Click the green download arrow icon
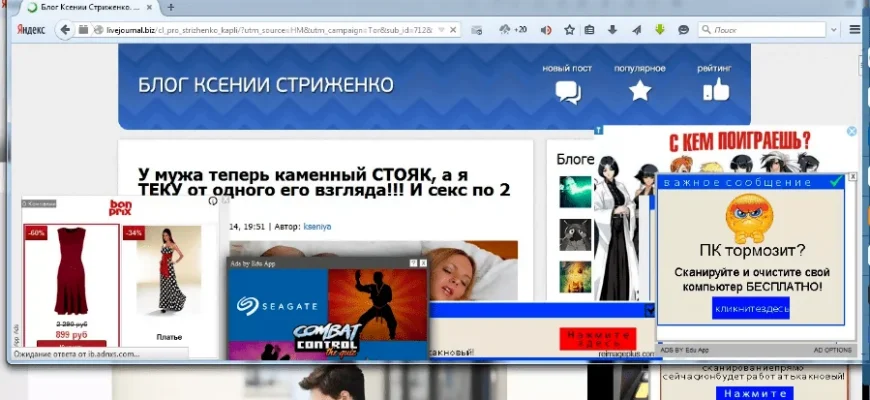Viewport: 870px width, 400px height. pyautogui.click(x=660, y=30)
